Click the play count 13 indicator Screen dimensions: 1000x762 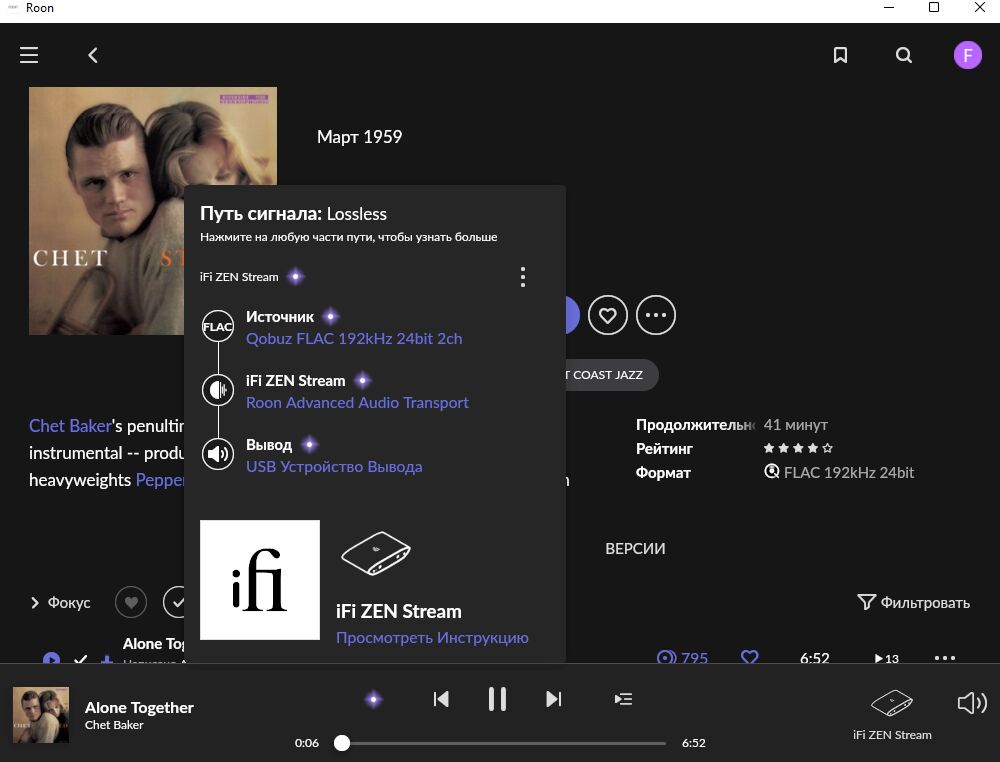(x=886, y=658)
